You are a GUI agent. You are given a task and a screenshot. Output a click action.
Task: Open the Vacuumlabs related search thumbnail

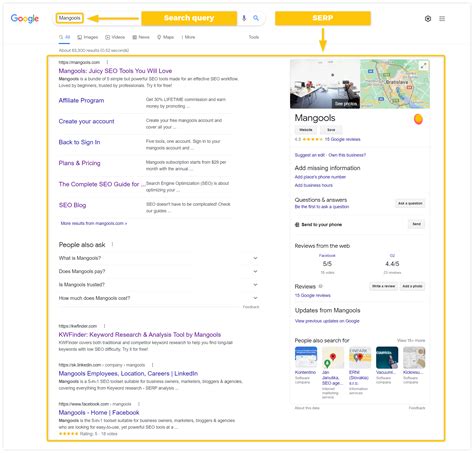[387, 357]
